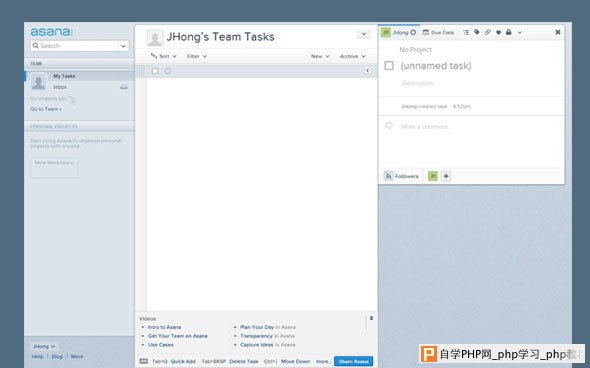Click the Share Asana button
This screenshot has width=590, height=368.
353,362
